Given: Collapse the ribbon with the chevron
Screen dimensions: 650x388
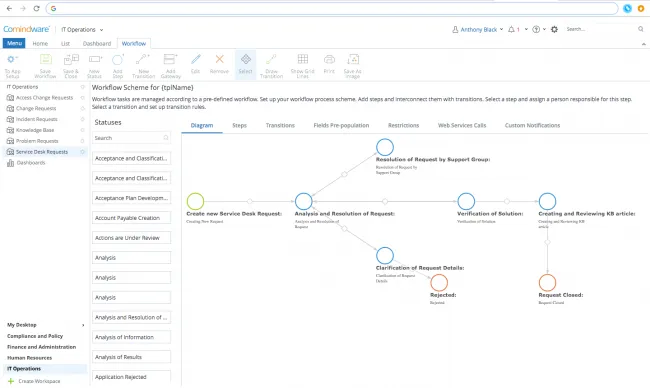Looking at the screenshot, I should (x=643, y=44).
